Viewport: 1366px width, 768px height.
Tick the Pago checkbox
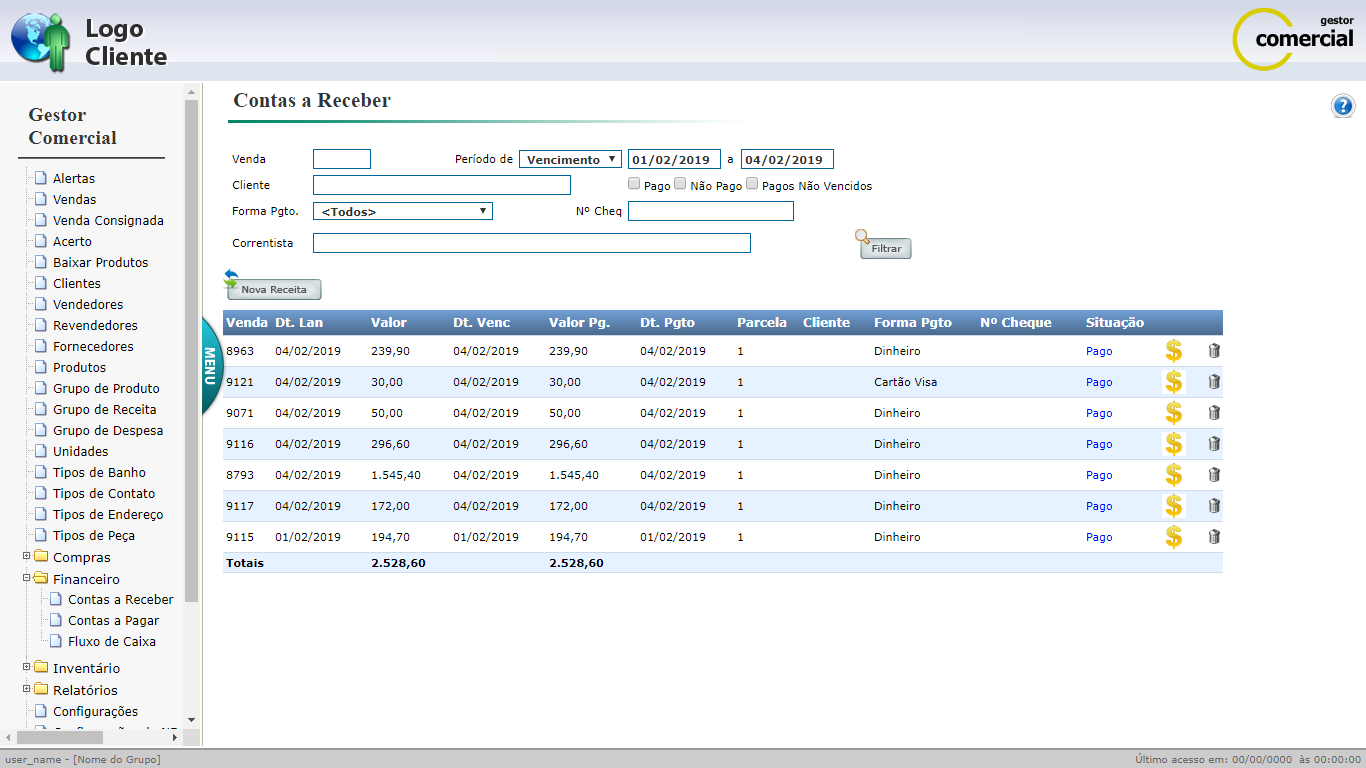[634, 184]
